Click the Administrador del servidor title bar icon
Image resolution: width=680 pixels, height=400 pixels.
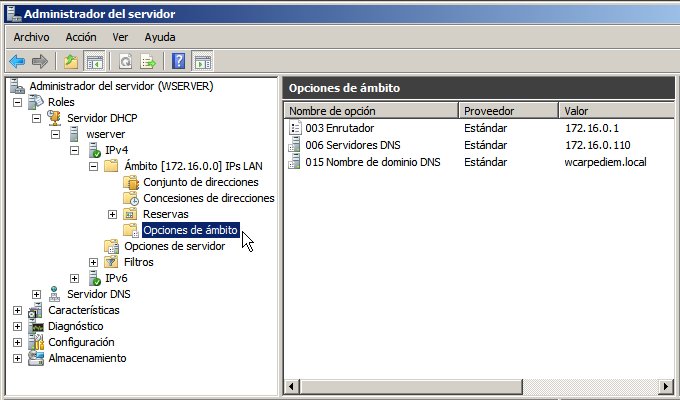pos(14,14)
